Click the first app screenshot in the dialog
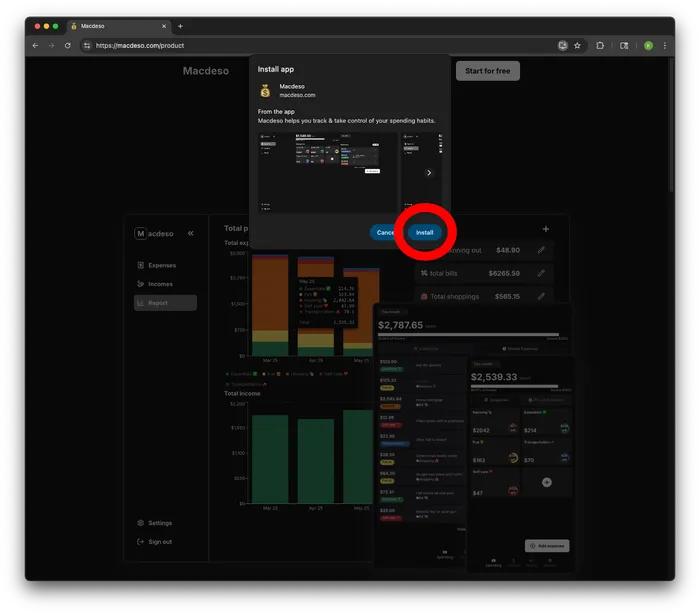This screenshot has width=700, height=614. (328, 172)
